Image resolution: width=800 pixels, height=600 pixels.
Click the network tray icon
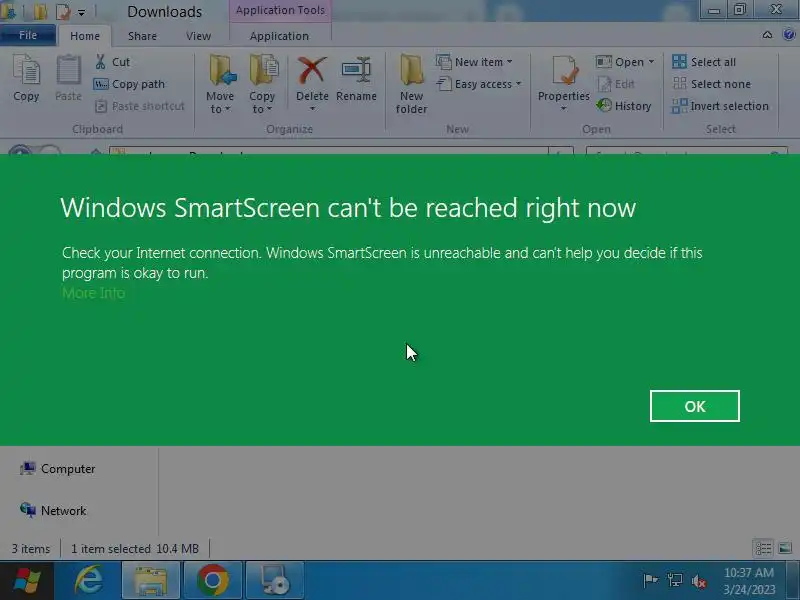coord(675,580)
